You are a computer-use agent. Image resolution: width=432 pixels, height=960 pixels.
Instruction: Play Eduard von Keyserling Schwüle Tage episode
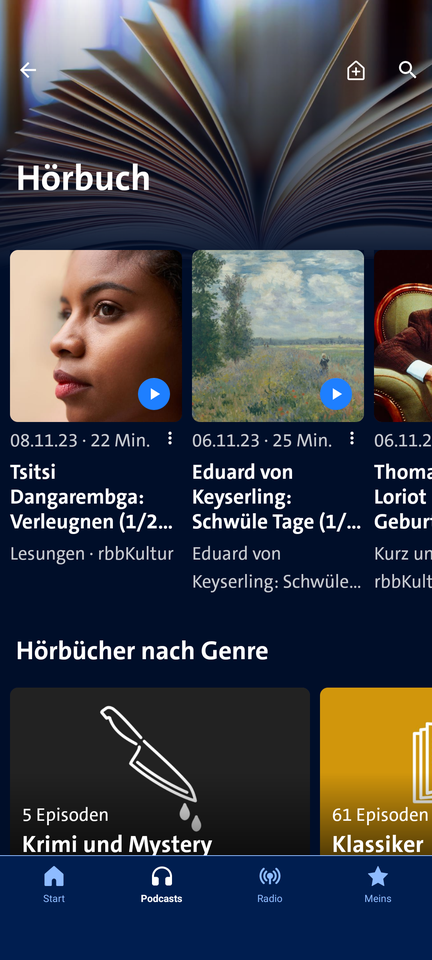coord(336,394)
